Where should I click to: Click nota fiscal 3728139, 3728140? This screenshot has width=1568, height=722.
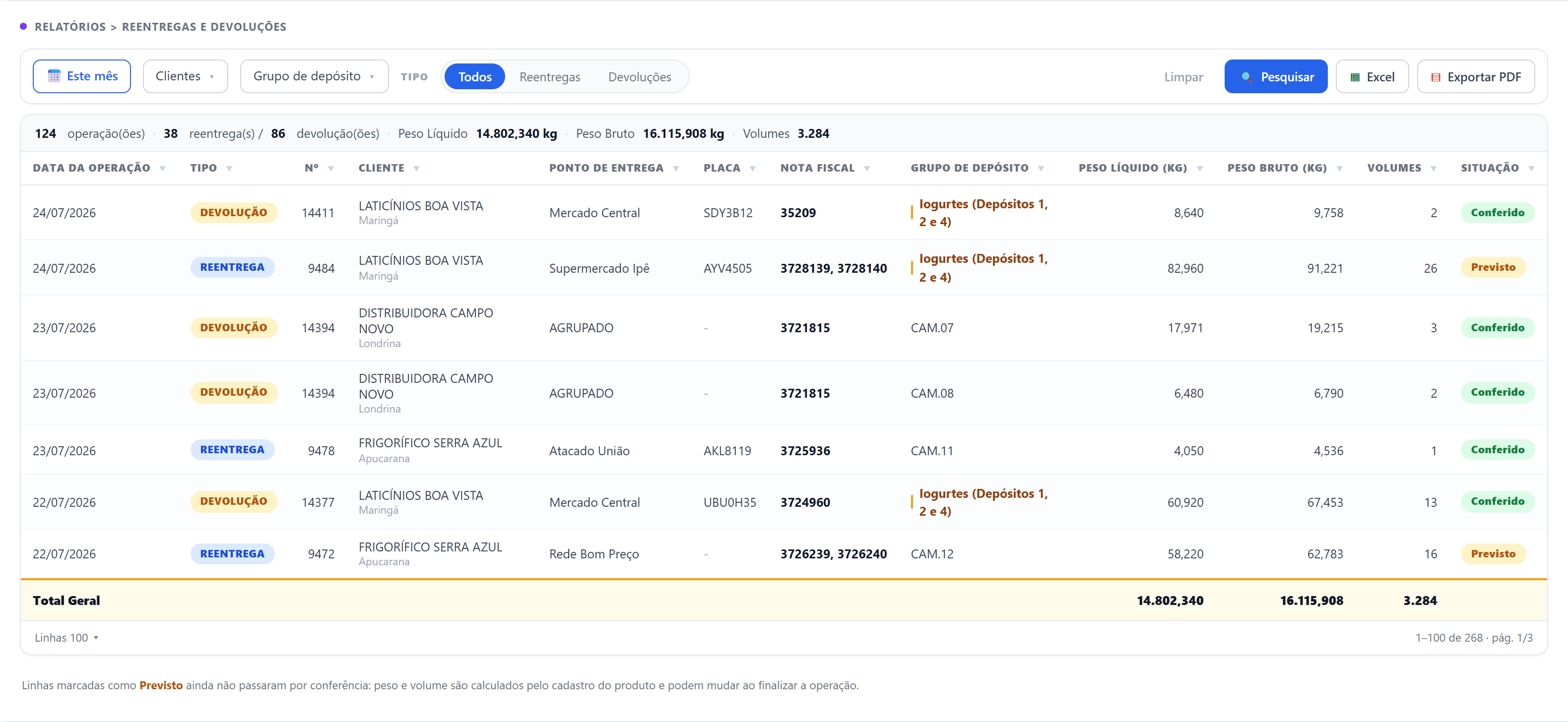[833, 268]
